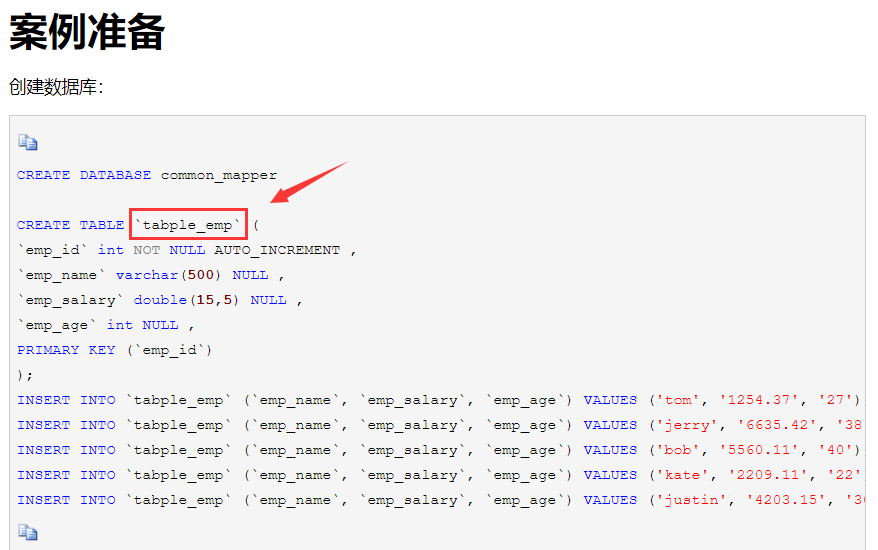Click the text 创建数据库:

tap(57, 87)
